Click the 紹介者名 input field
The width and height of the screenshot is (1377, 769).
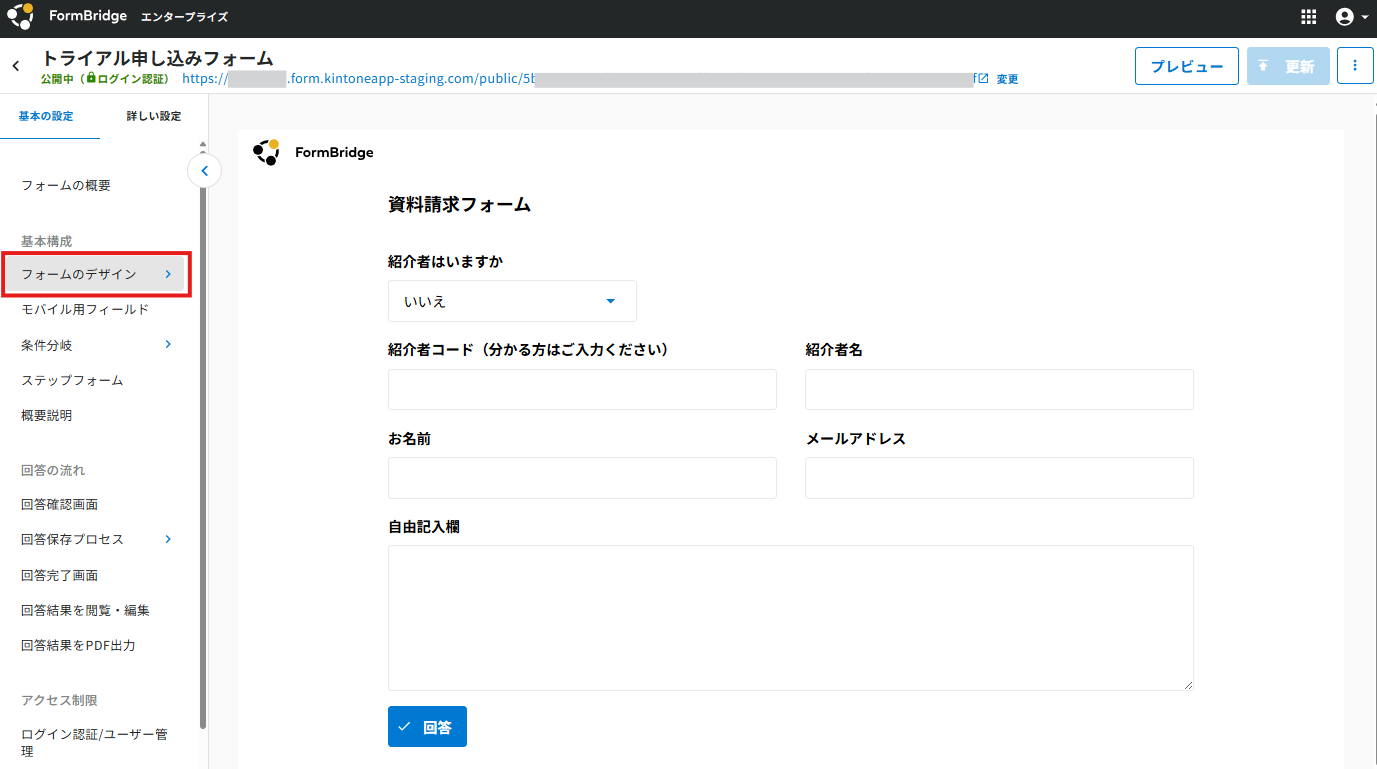[999, 389]
